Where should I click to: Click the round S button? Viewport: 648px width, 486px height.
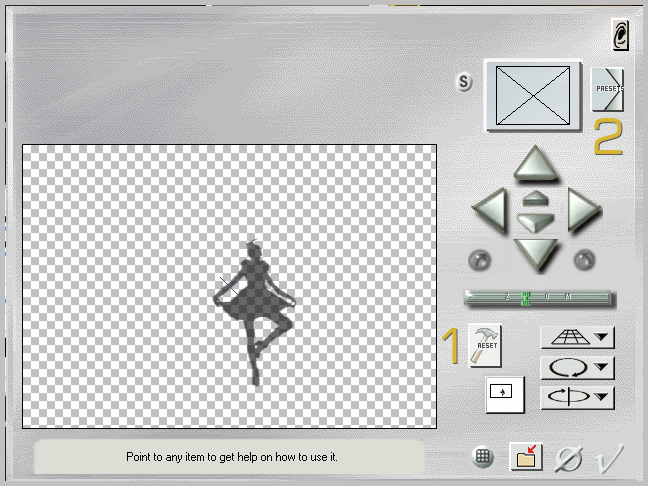click(464, 82)
